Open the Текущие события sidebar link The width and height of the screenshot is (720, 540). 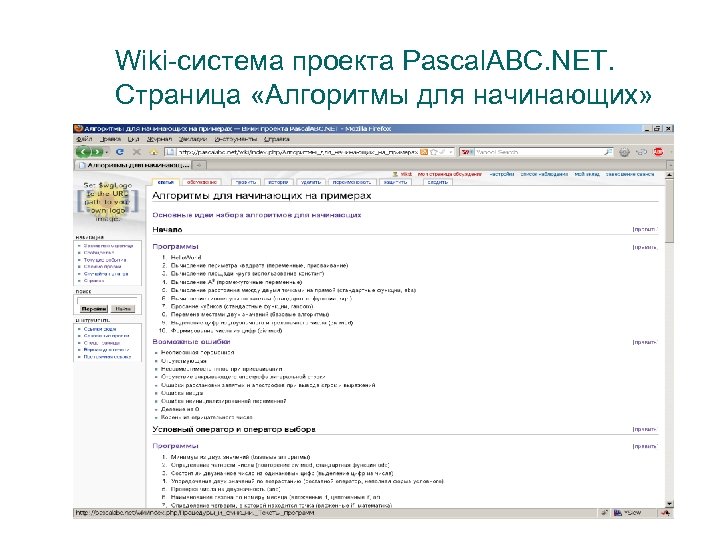[105, 260]
